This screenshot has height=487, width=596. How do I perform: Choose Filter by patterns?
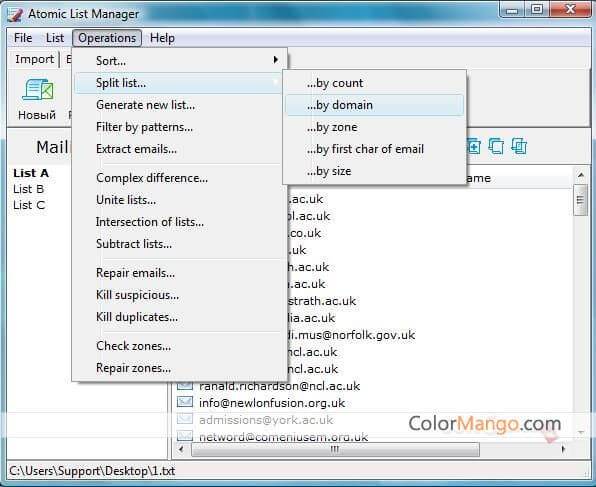click(178, 127)
